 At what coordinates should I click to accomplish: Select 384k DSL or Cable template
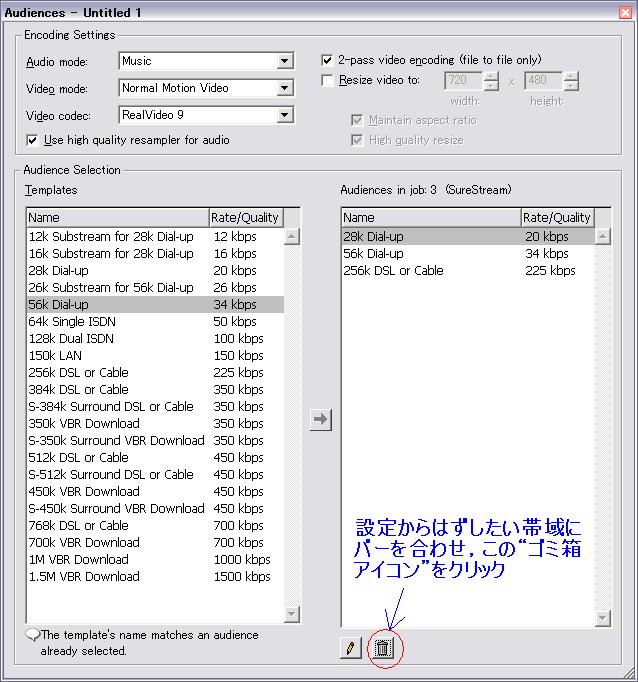point(155,389)
